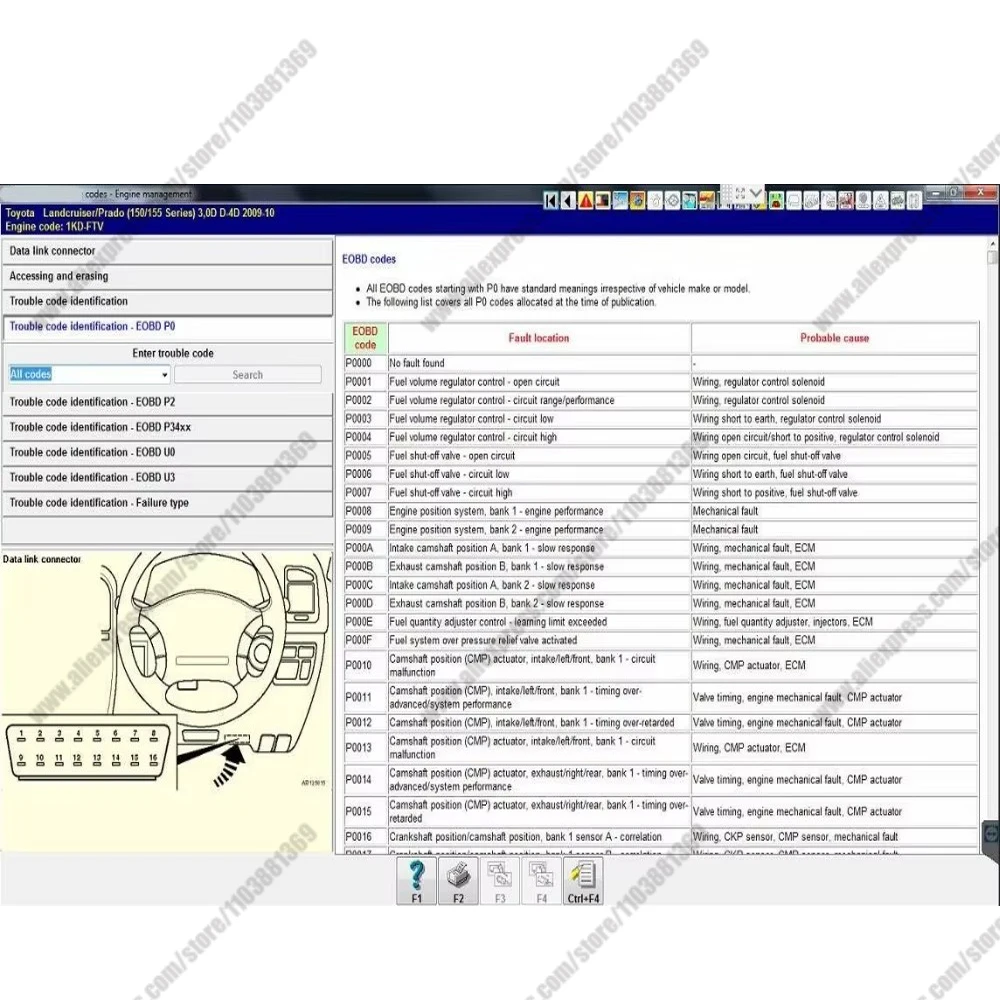Open help with the F1 question mark
Screen dimensions: 1000x1000
[x=416, y=881]
